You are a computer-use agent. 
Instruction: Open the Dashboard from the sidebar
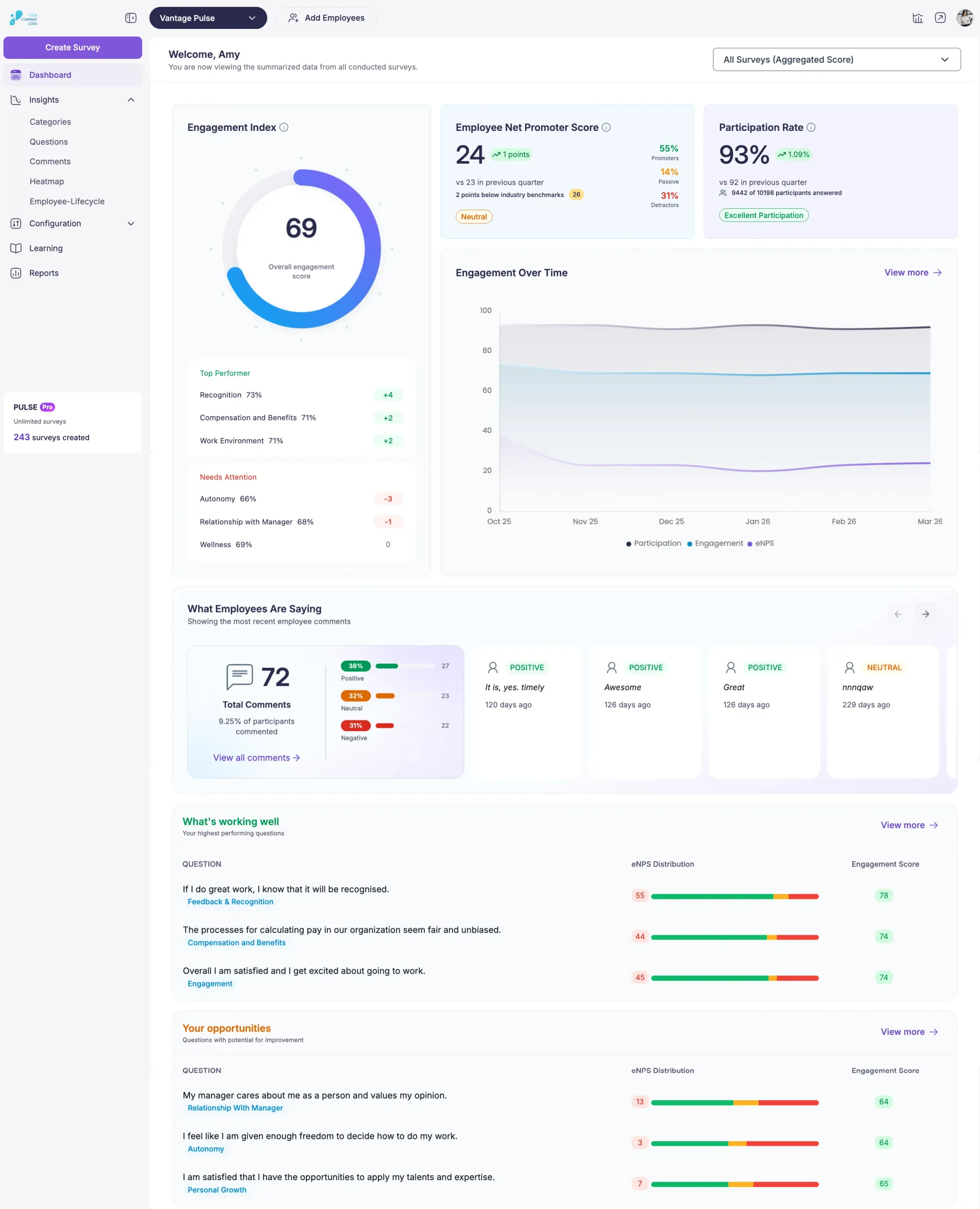pos(50,74)
